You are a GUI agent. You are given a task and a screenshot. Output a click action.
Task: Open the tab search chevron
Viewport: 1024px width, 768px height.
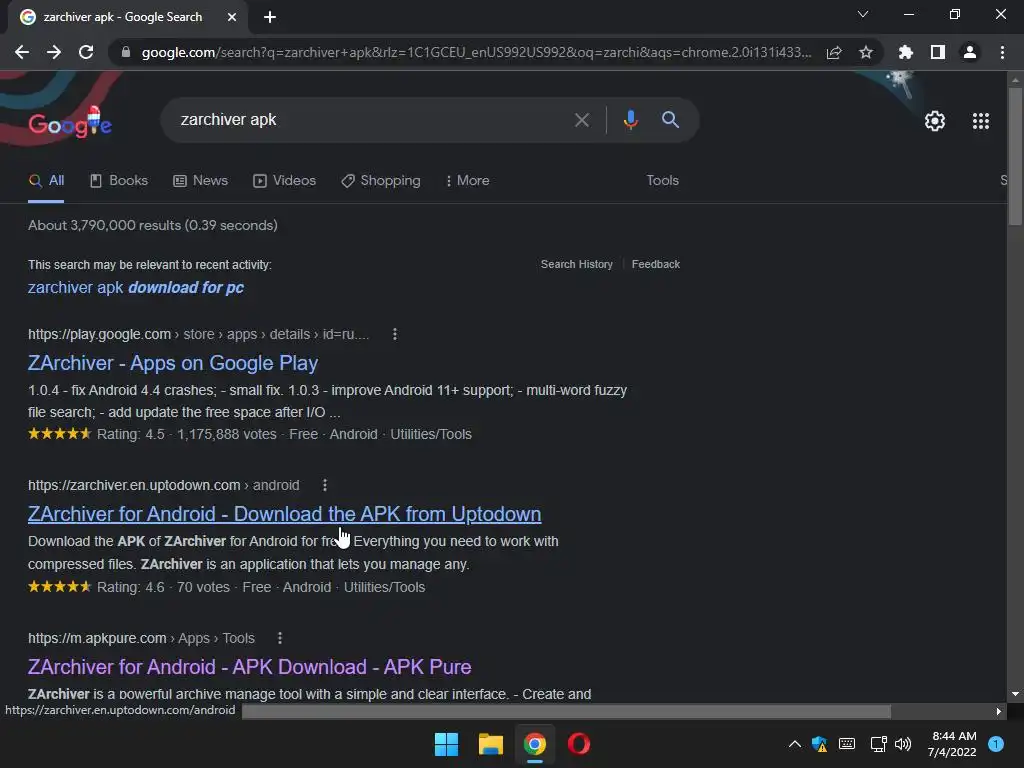point(863,14)
